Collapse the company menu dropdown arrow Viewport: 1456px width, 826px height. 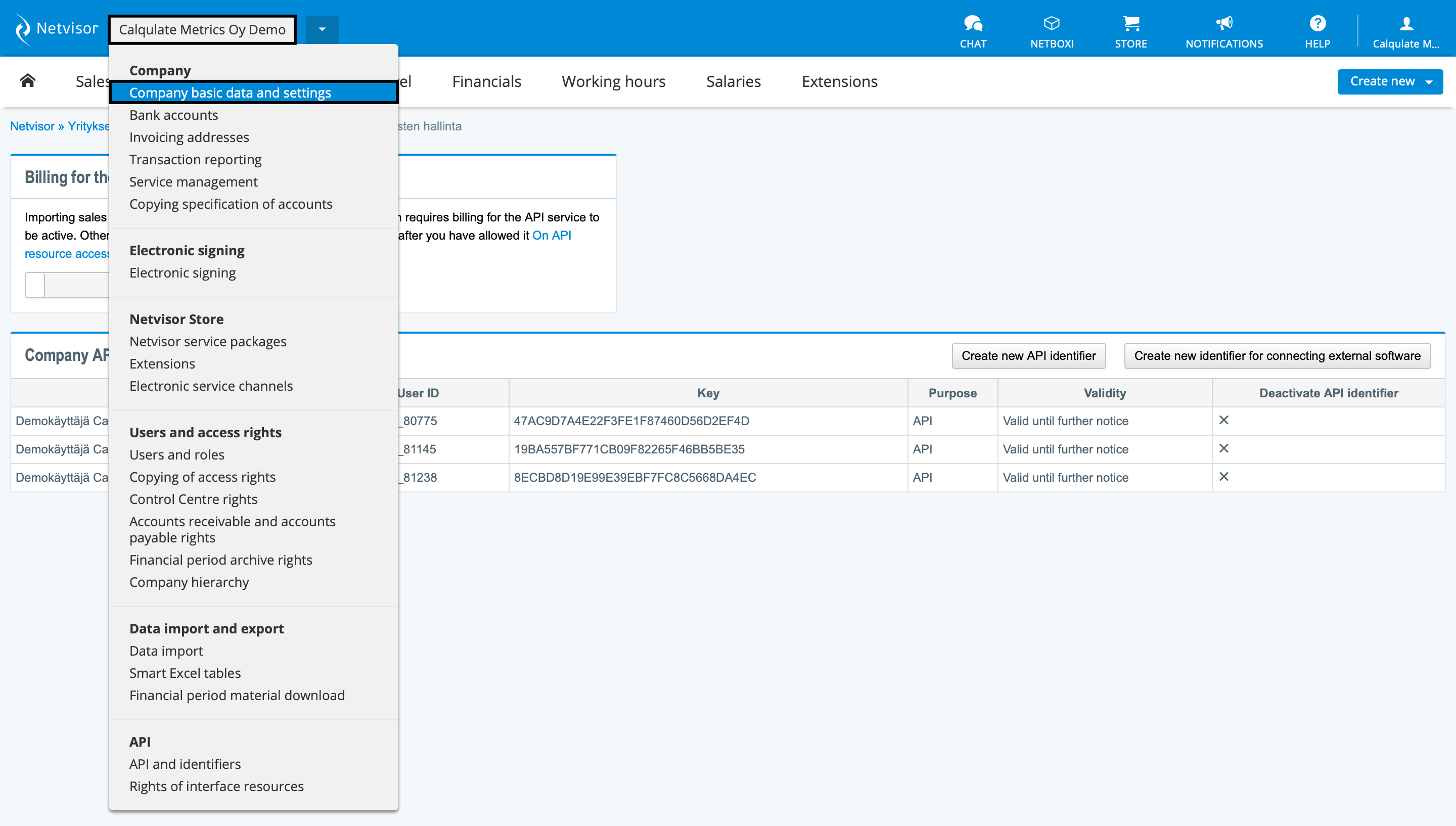[322, 29]
